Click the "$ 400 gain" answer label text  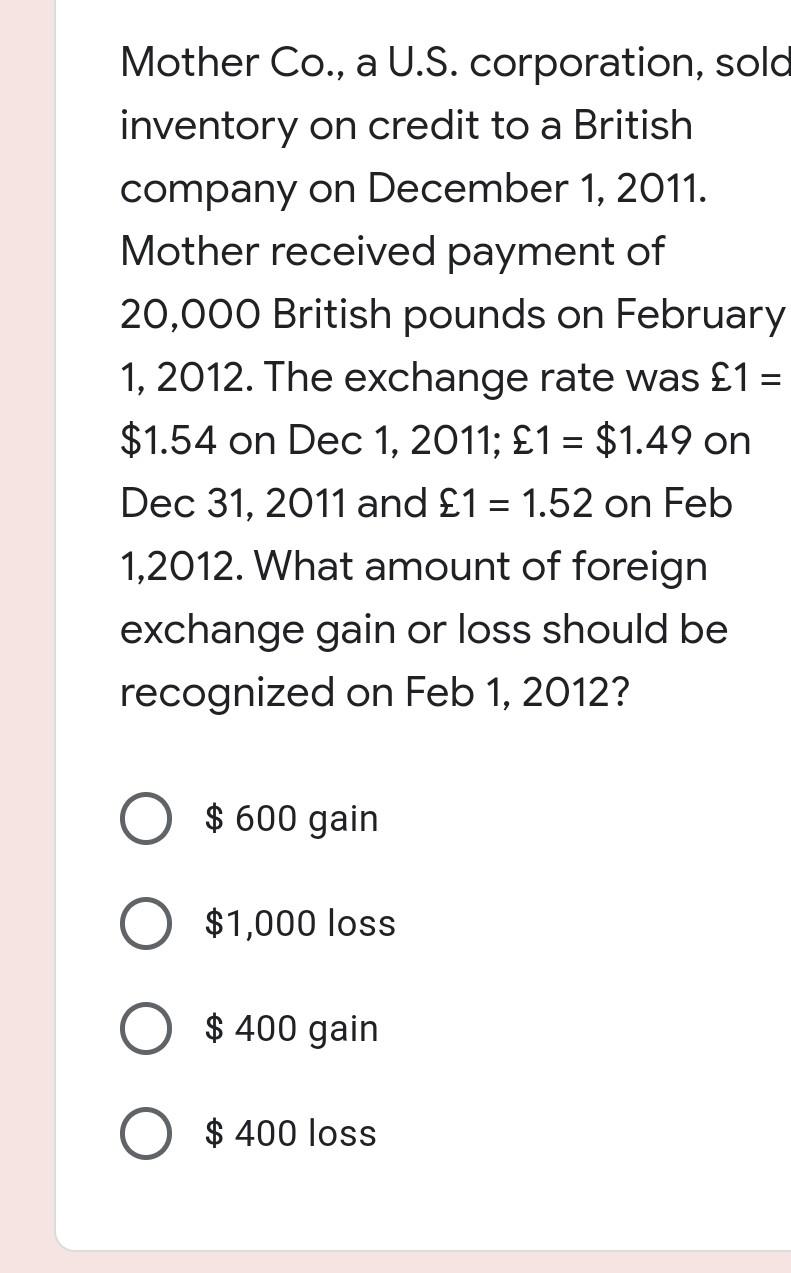pos(291,1029)
